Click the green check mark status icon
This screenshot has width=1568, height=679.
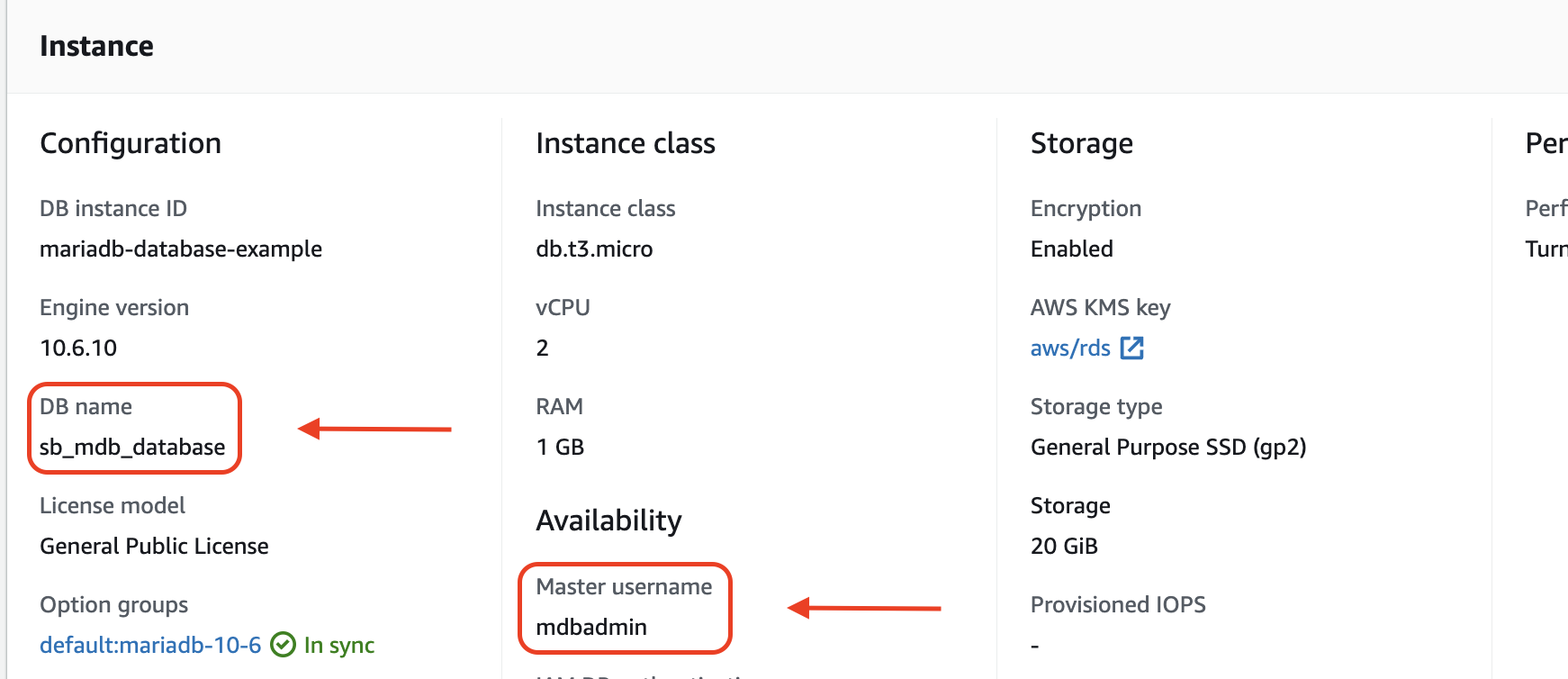(x=283, y=645)
